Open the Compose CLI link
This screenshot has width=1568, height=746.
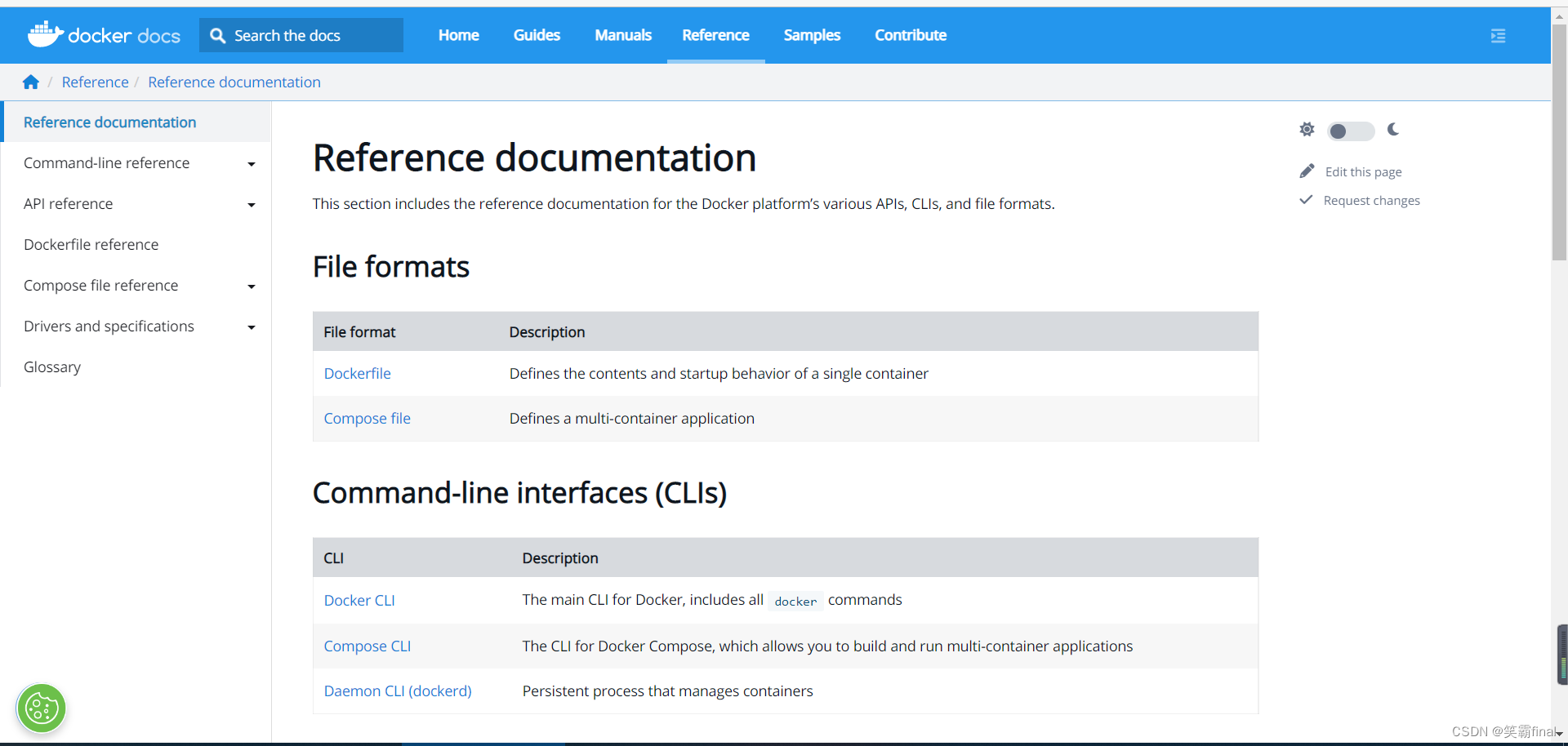click(x=367, y=646)
